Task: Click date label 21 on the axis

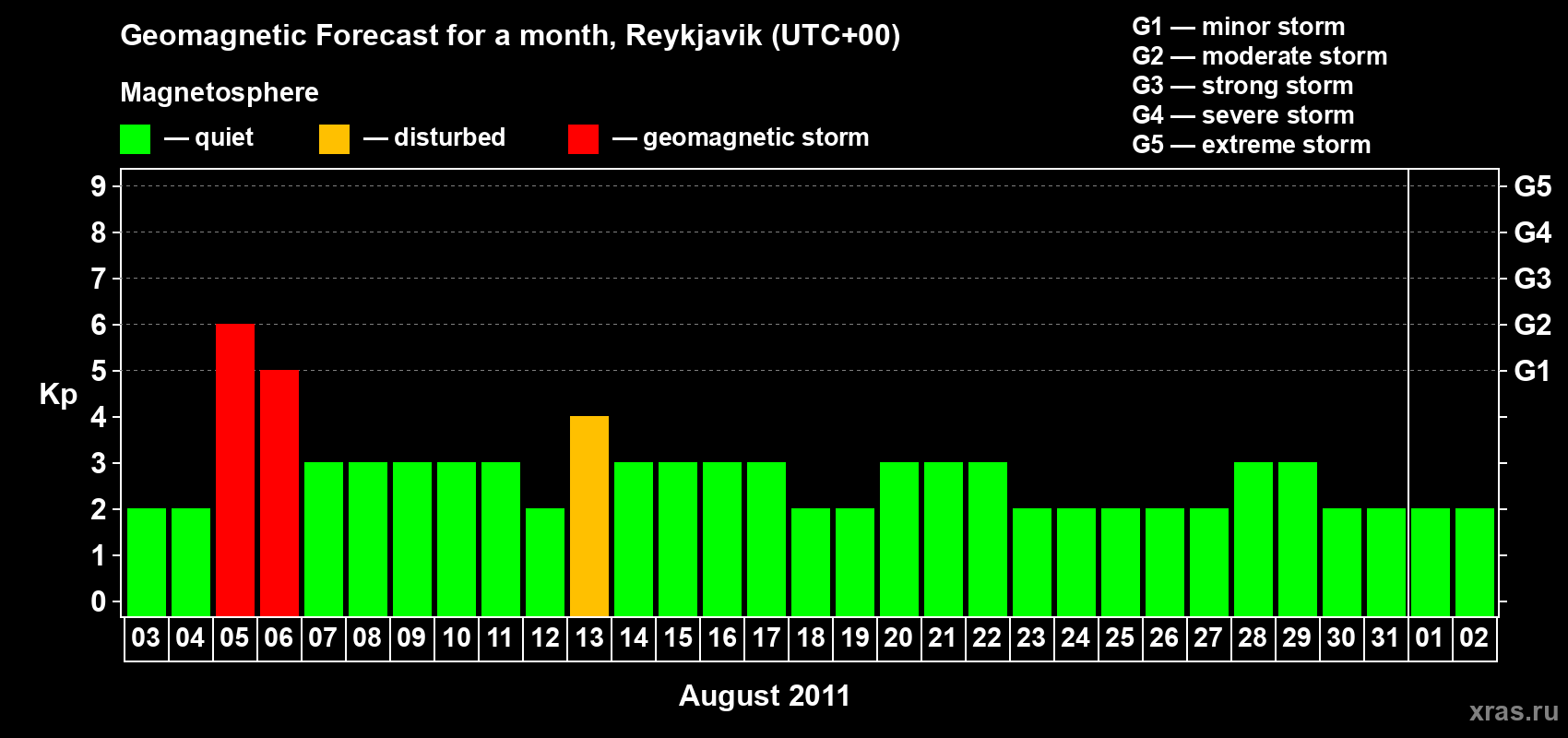Action: pyautogui.click(x=943, y=637)
